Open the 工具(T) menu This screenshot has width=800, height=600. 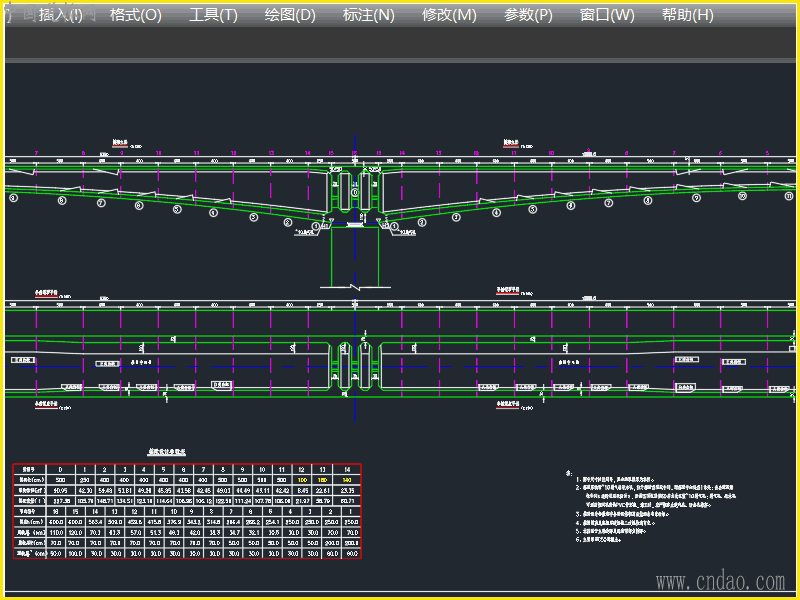coord(213,15)
